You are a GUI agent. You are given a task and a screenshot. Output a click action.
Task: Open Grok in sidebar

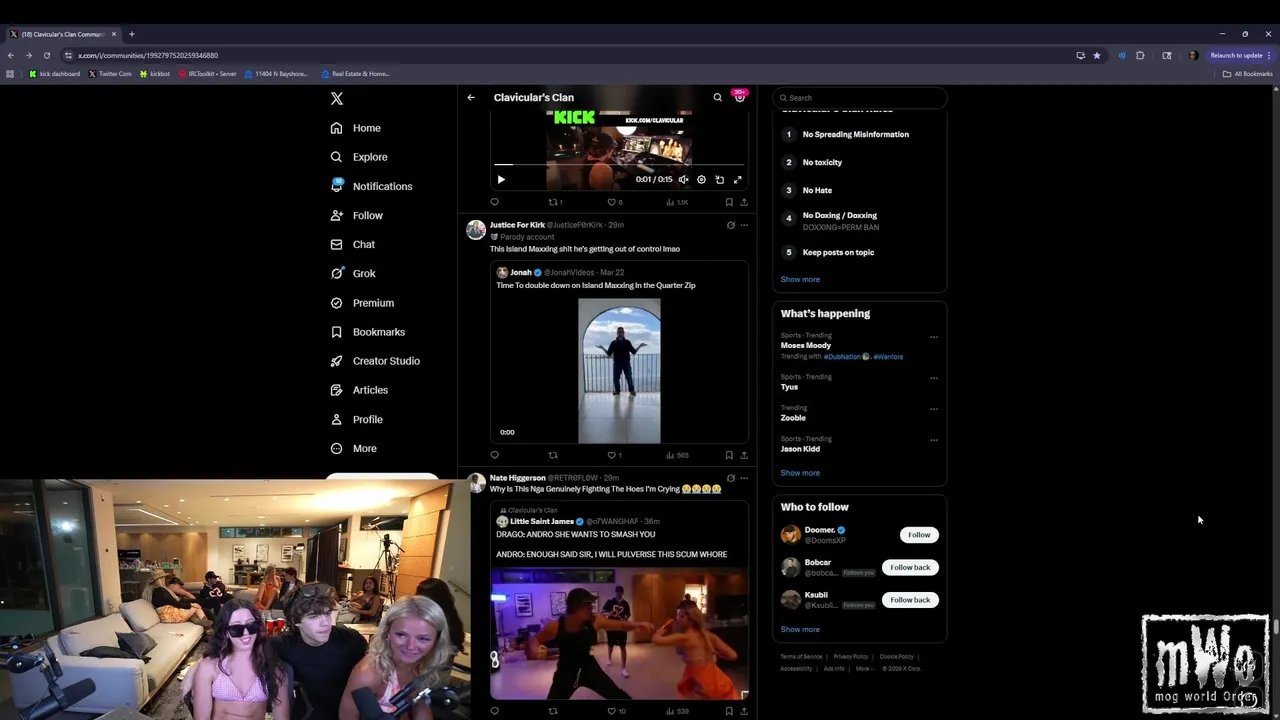coord(353,273)
